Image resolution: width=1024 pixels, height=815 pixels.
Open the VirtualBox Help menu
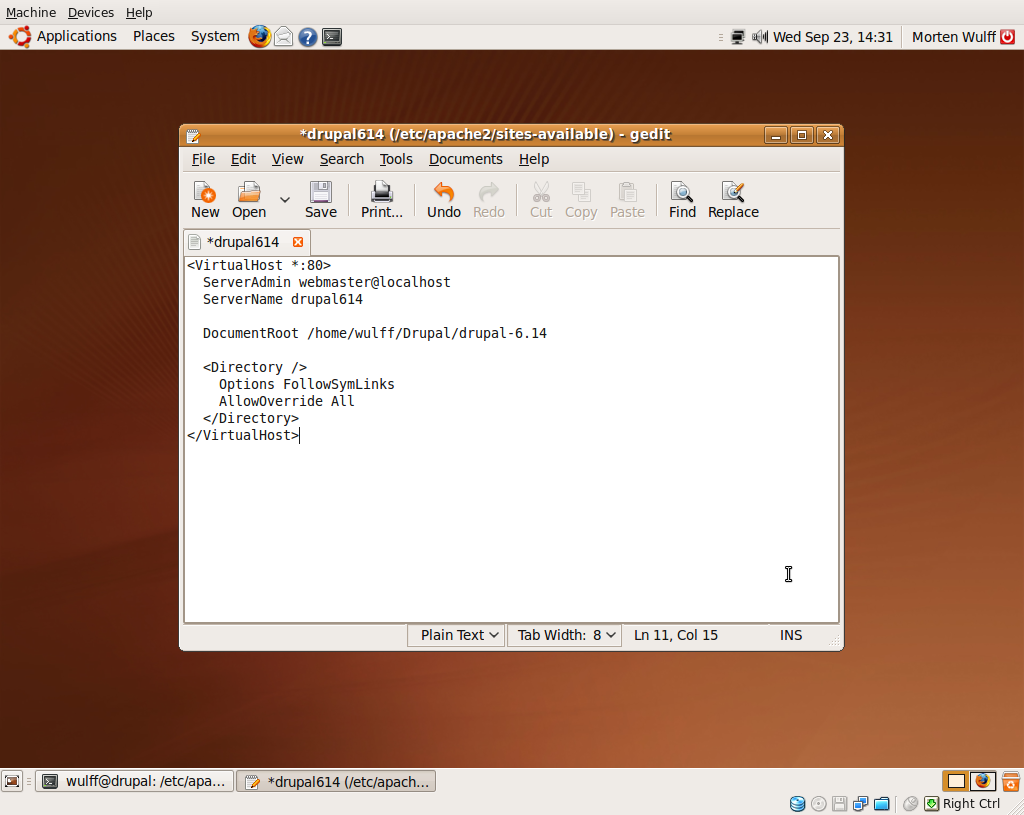click(x=139, y=12)
